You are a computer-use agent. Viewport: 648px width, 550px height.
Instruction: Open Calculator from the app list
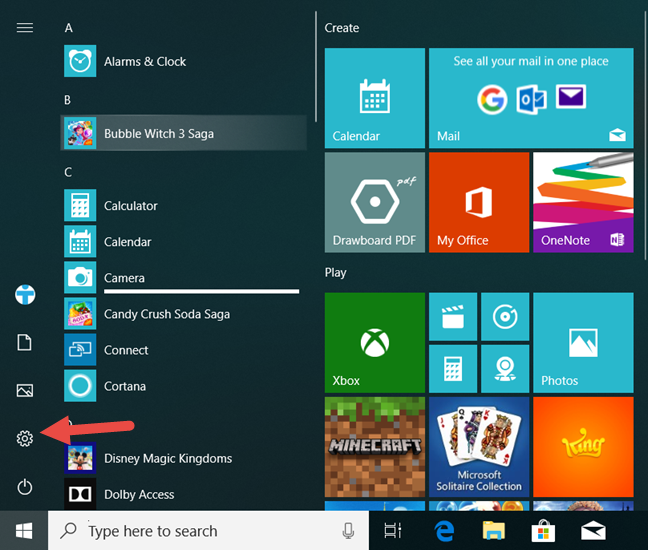point(184,205)
